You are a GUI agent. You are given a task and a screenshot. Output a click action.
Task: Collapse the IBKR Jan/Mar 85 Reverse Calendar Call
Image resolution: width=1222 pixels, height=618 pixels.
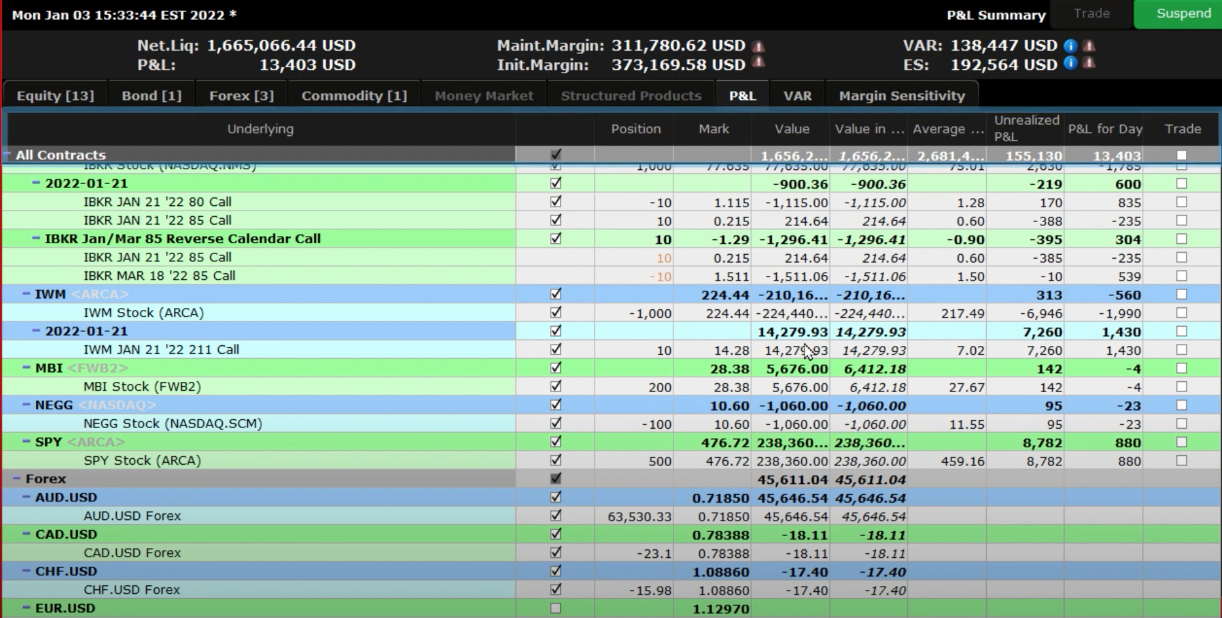coord(37,239)
